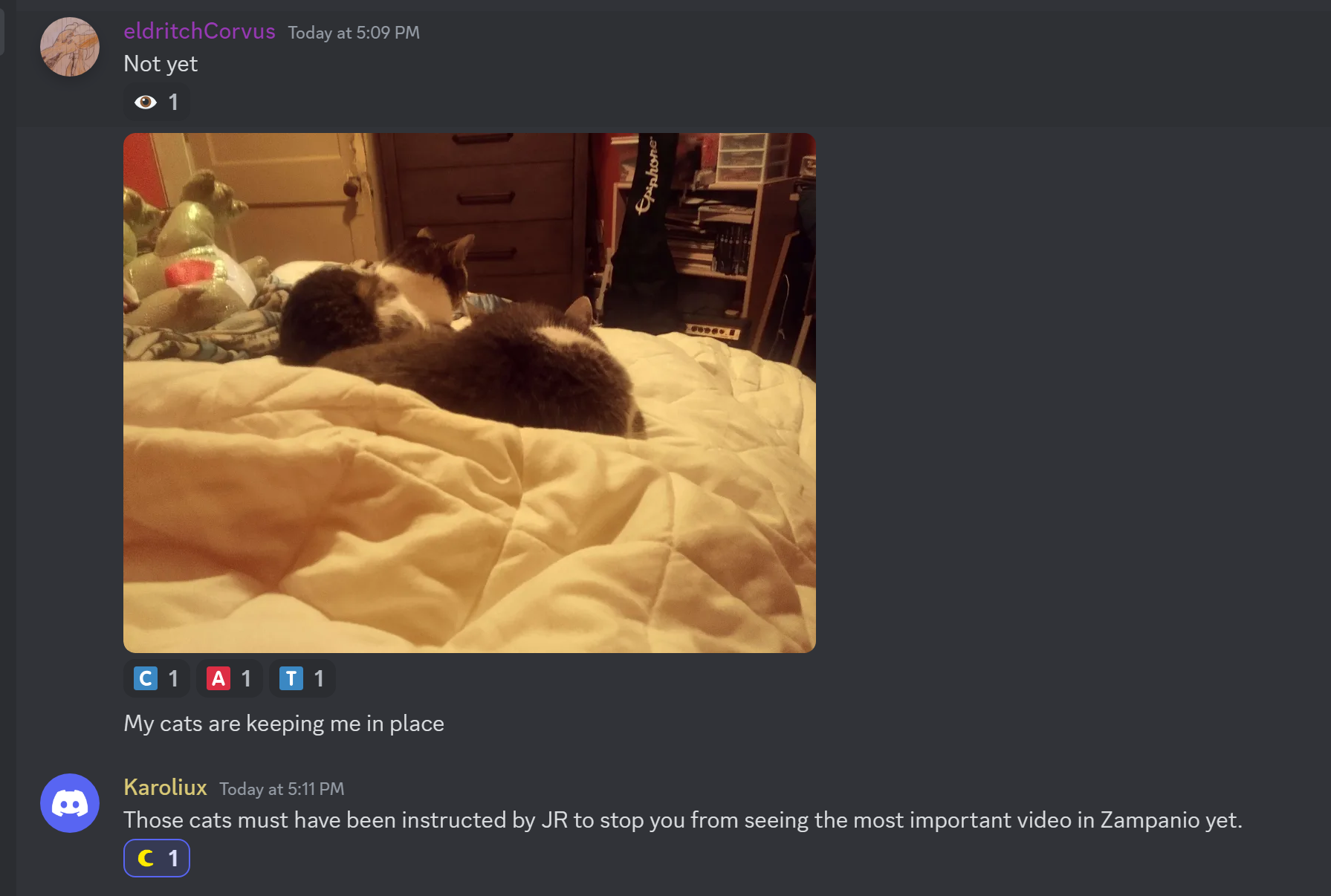Click Karoliux's default Discord logo avatar

click(70, 803)
